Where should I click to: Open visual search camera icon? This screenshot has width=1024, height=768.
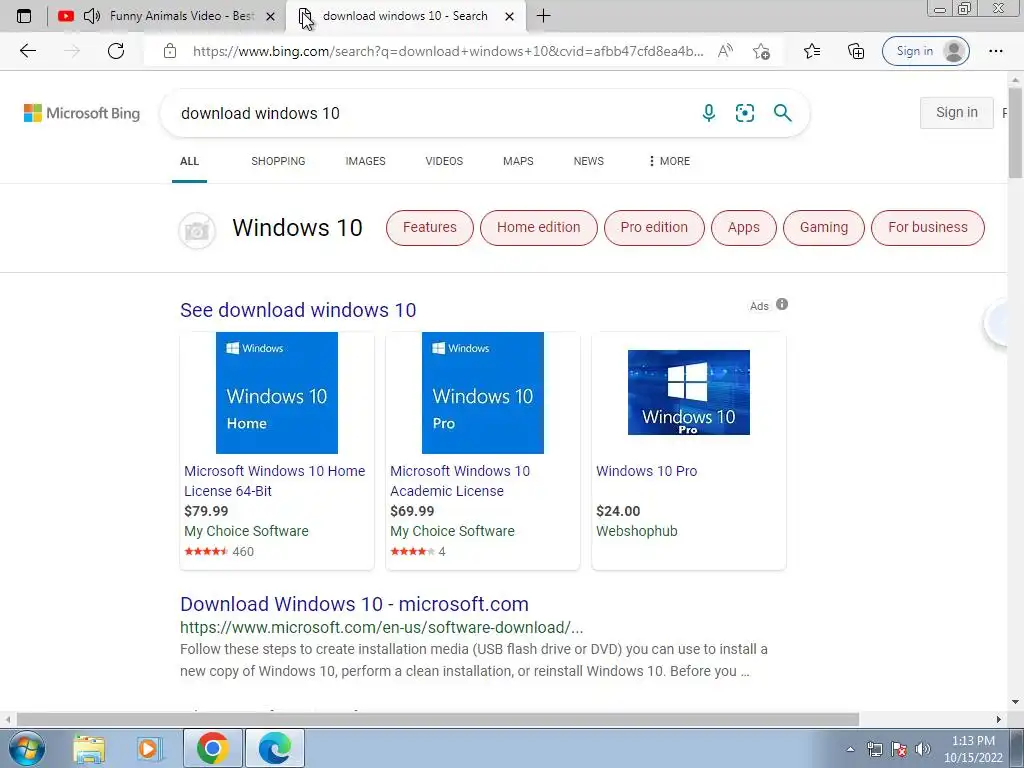pos(744,113)
